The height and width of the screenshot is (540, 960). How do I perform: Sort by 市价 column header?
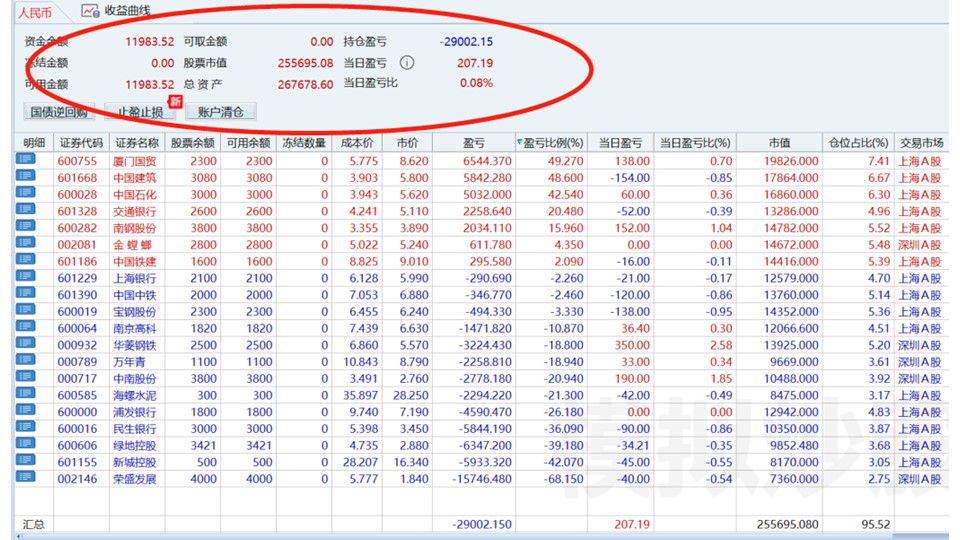[x=407, y=143]
